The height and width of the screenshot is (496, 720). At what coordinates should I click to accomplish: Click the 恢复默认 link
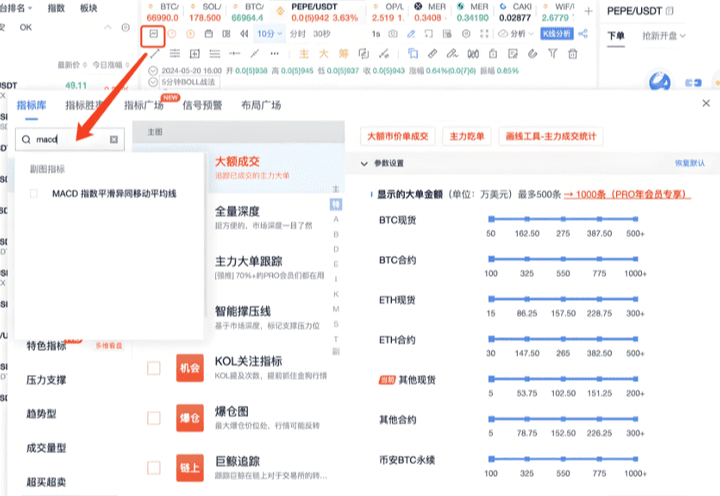coord(689,163)
